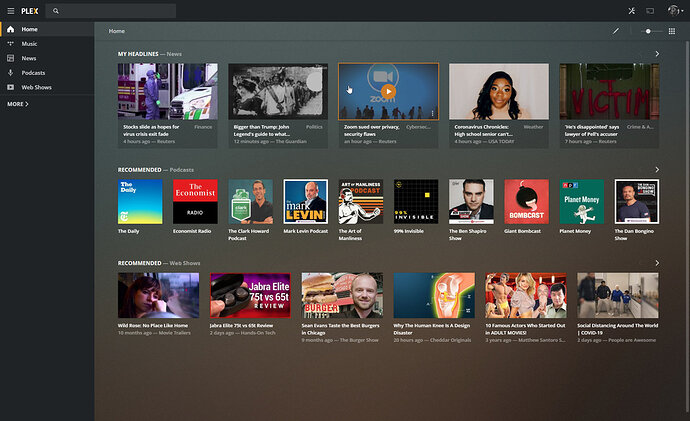The width and height of the screenshot is (690, 421).
Task: Click 'The Guardian' source text
Action: [x=291, y=142]
